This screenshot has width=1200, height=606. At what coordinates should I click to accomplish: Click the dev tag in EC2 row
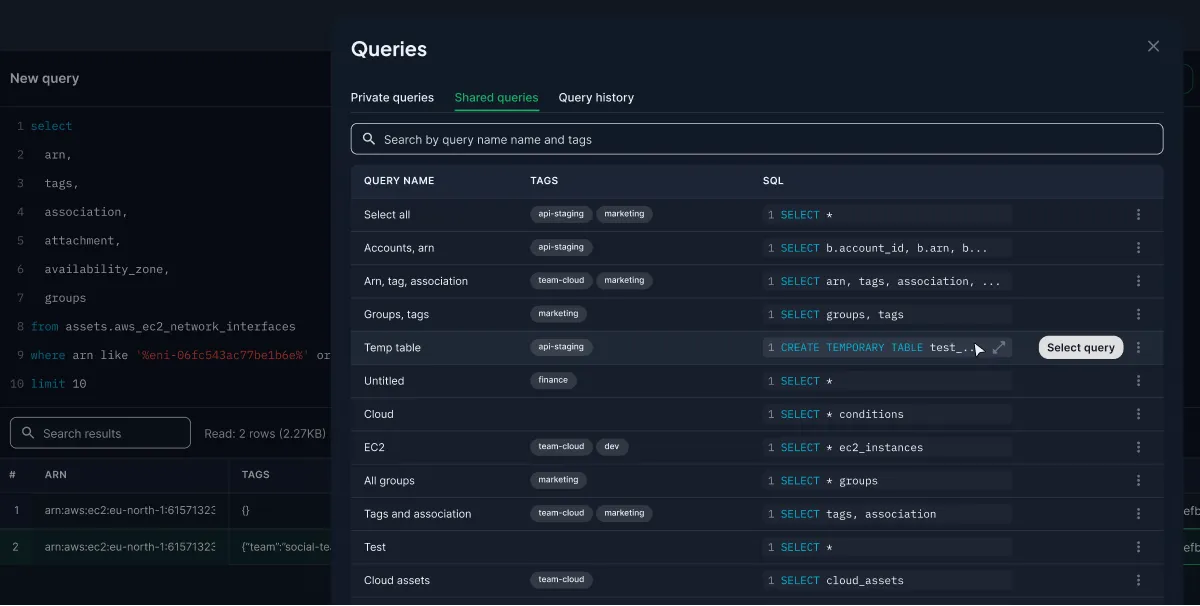[612, 447]
